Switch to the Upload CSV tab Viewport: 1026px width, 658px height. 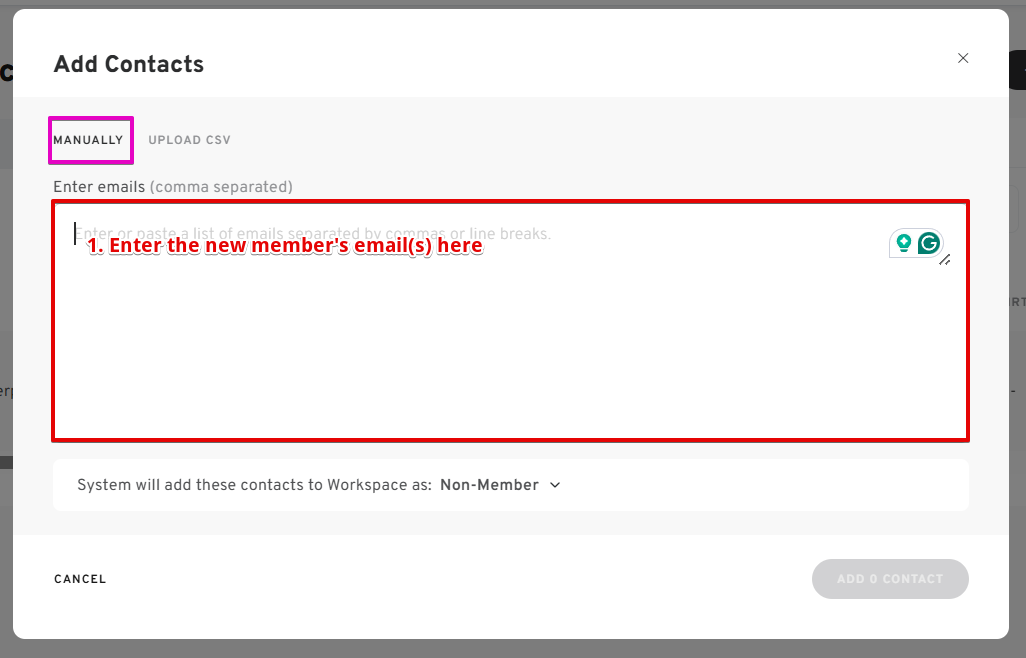coord(189,140)
